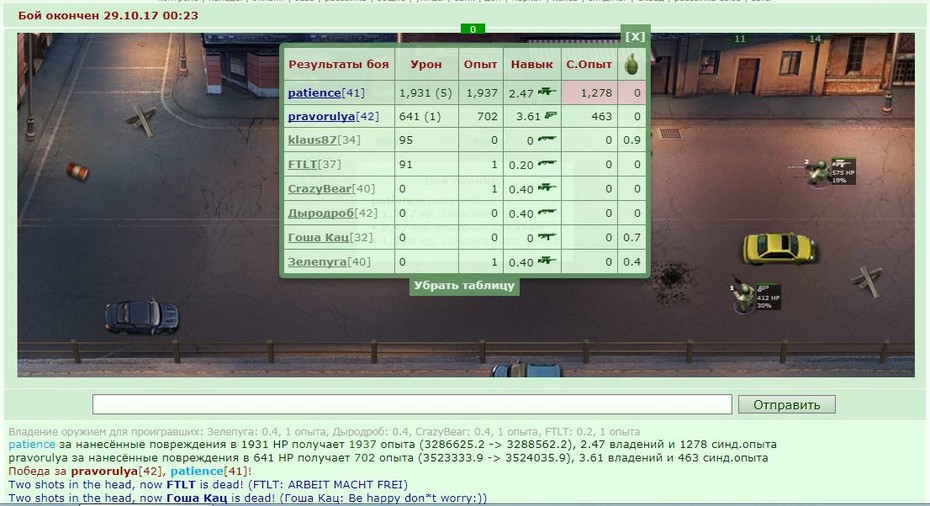Open player pravorulya profile in results table
930x506 pixels.
[x=321, y=116]
